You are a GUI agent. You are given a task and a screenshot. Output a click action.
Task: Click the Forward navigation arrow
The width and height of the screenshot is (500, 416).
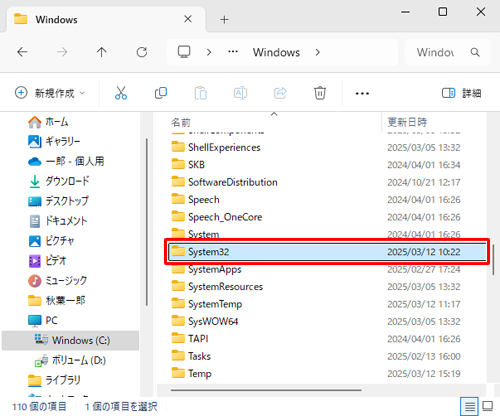[62, 52]
